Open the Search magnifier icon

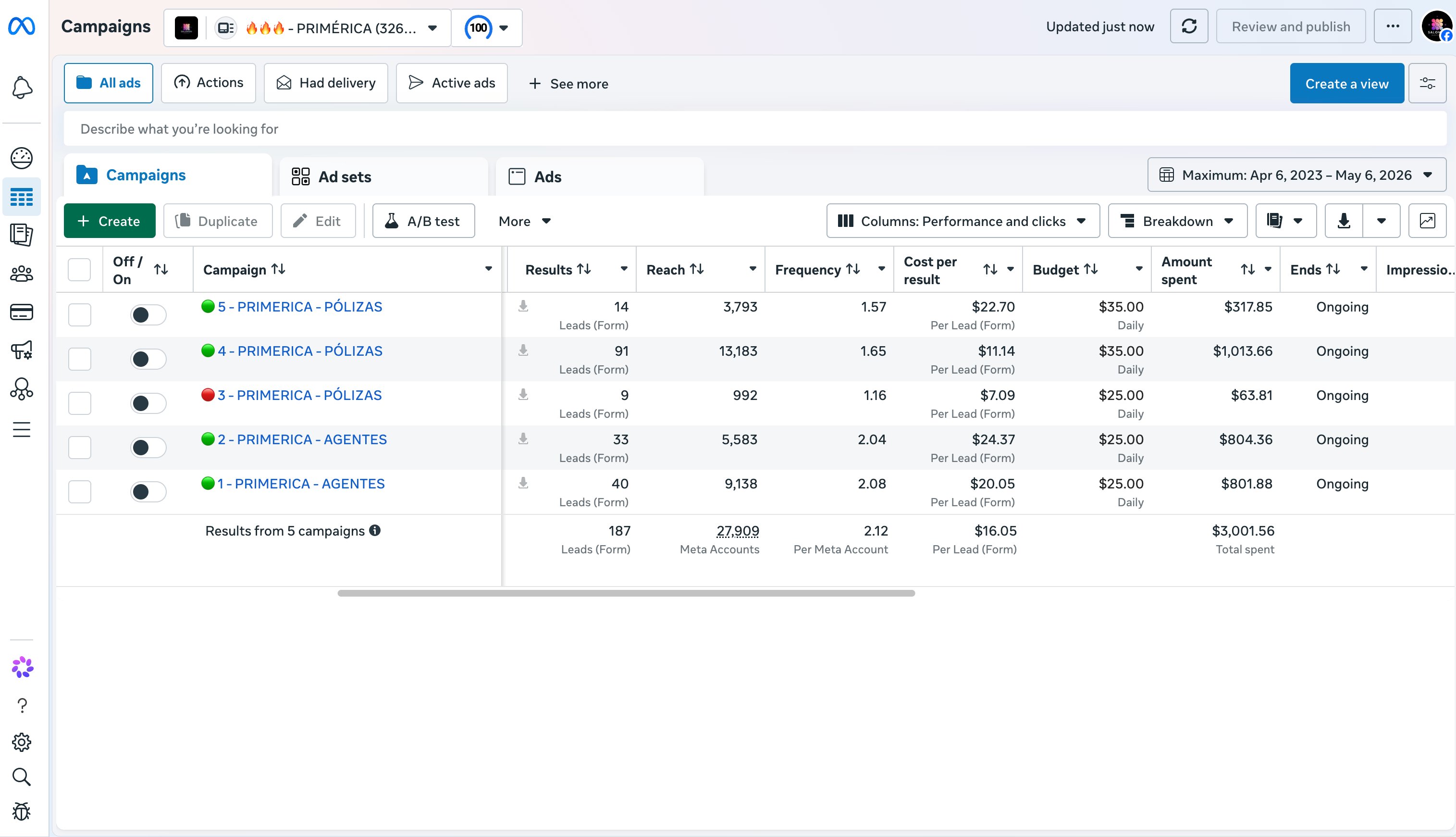22,776
